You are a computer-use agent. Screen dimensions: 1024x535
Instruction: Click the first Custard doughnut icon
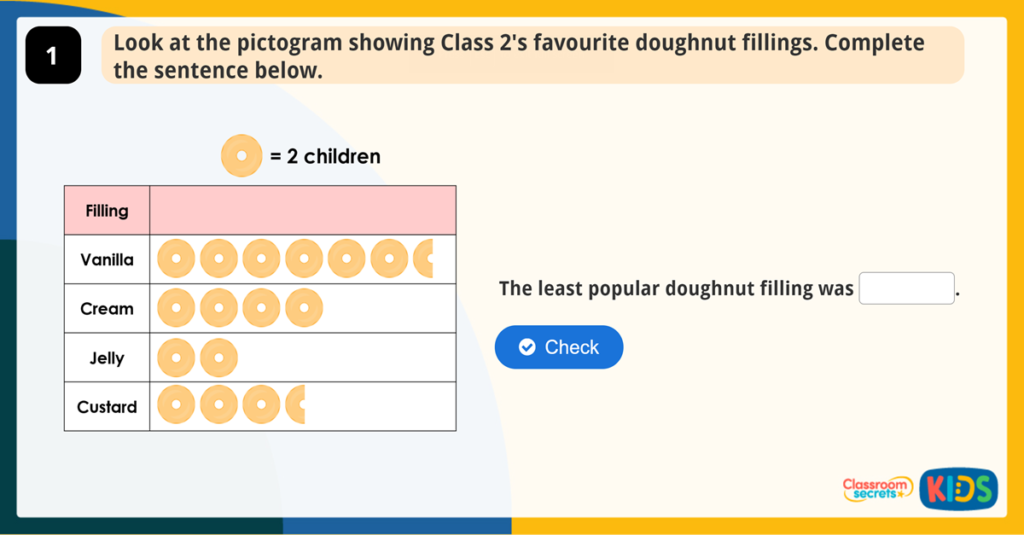(176, 407)
